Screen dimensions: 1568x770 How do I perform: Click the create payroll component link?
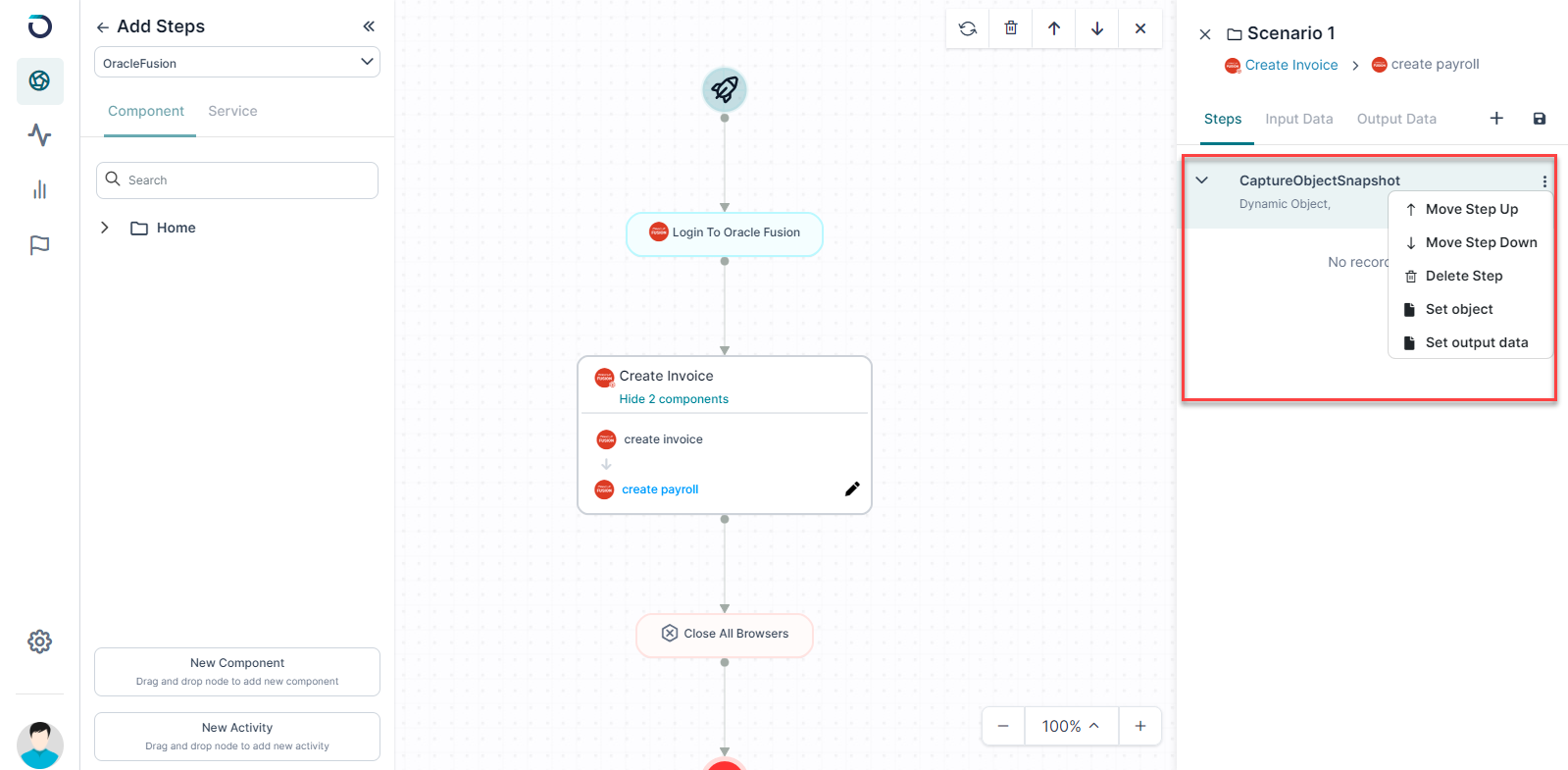[x=660, y=489]
